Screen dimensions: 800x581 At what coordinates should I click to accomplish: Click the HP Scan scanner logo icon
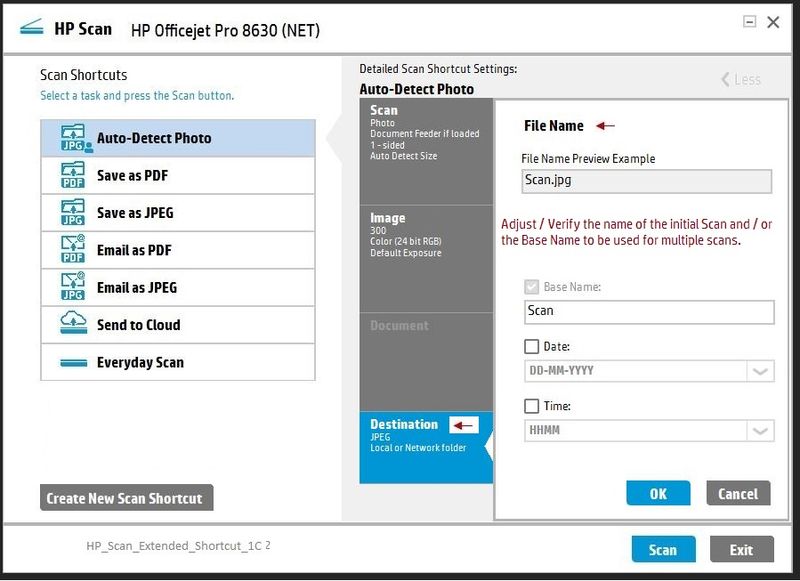coord(32,27)
